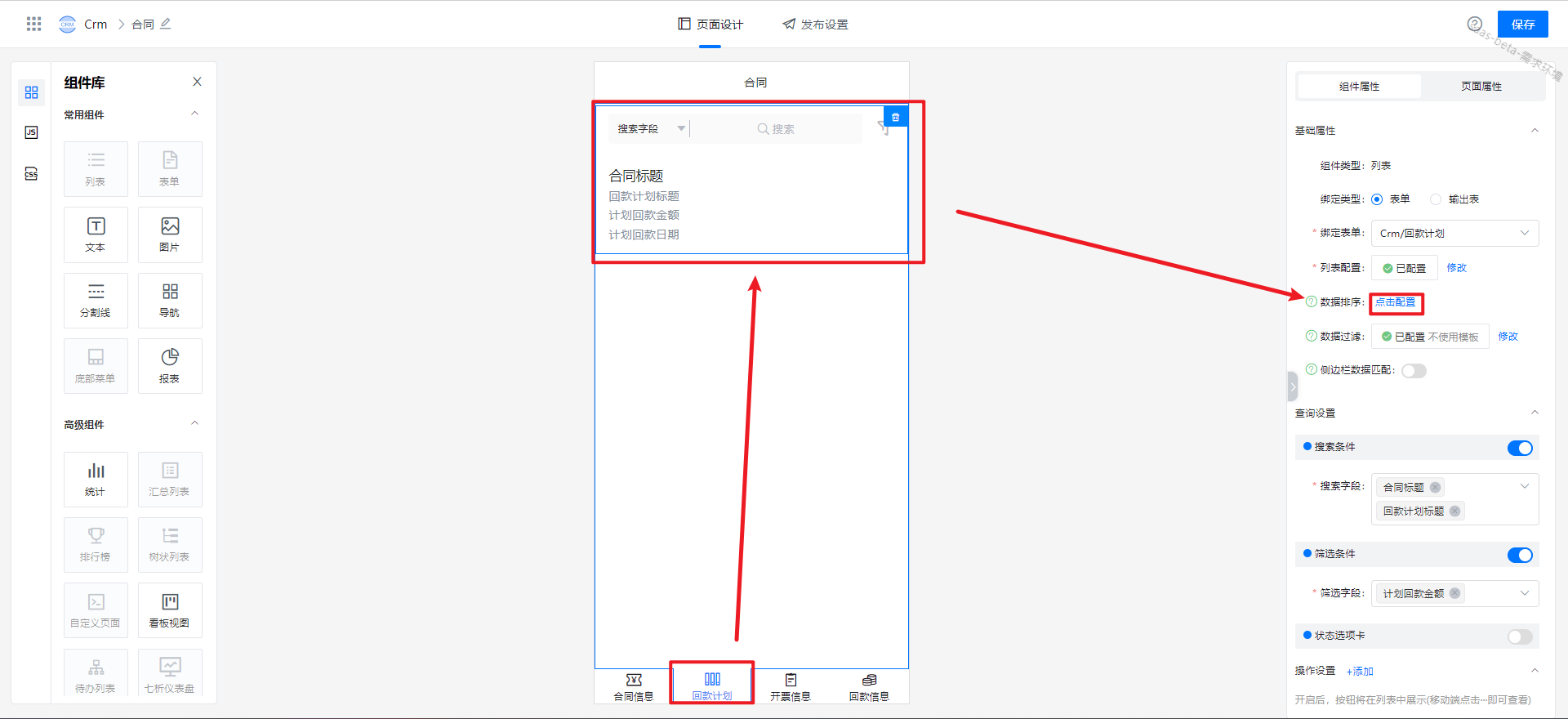The height and width of the screenshot is (719, 1568).
Task: Delete the selected list with trash icon
Action: click(x=895, y=117)
